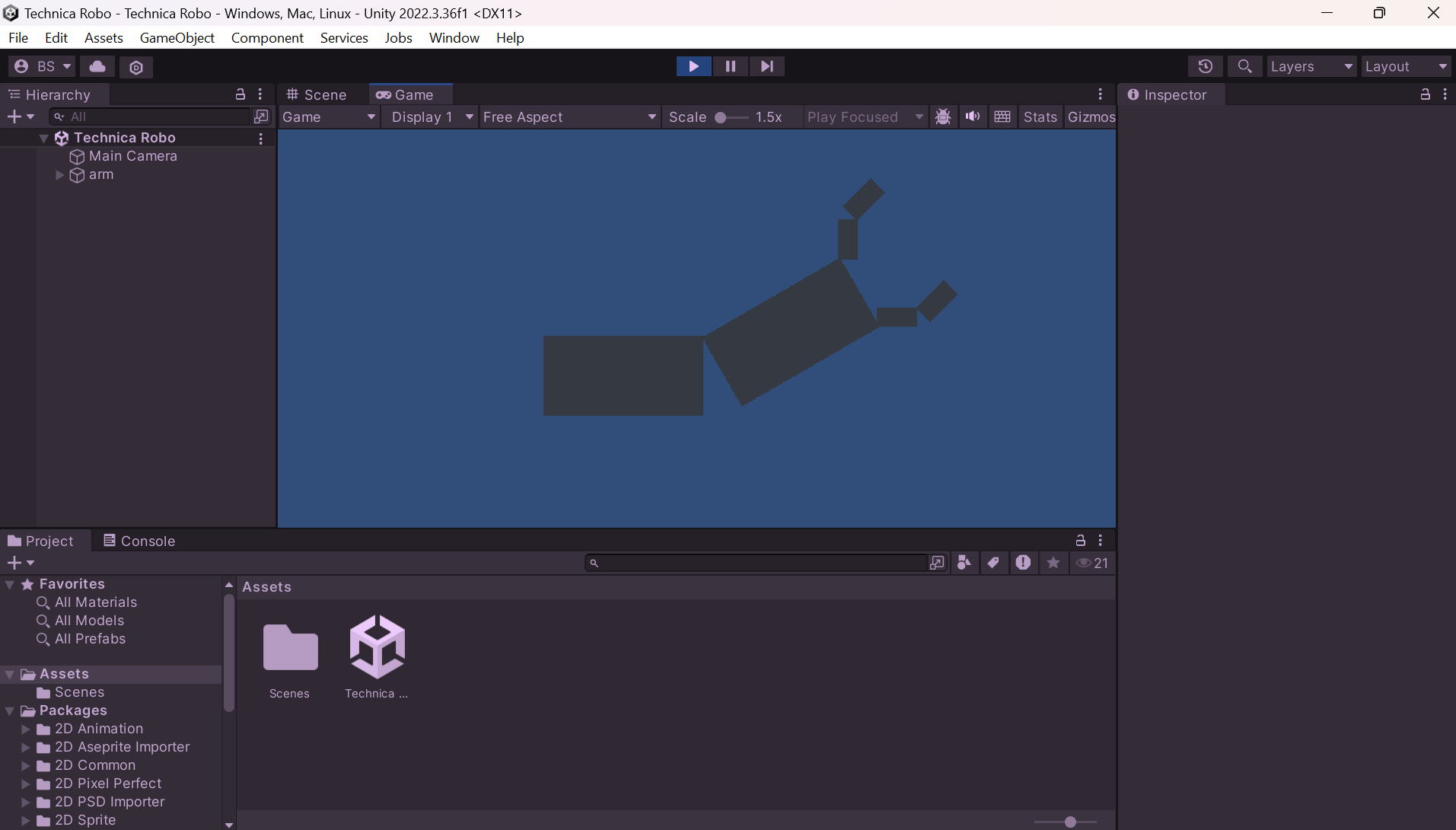Lock the Inspector panel
This screenshot has width=1456, height=830.
[1425, 94]
